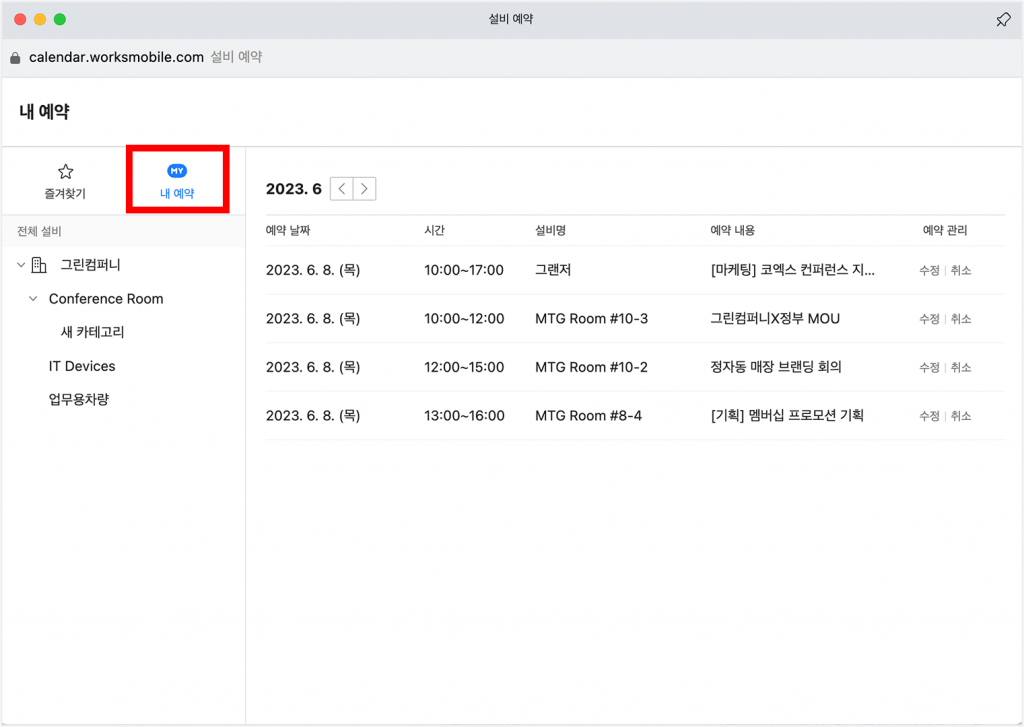
Task: Click the 예약 내용 column header
Action: pos(733,230)
